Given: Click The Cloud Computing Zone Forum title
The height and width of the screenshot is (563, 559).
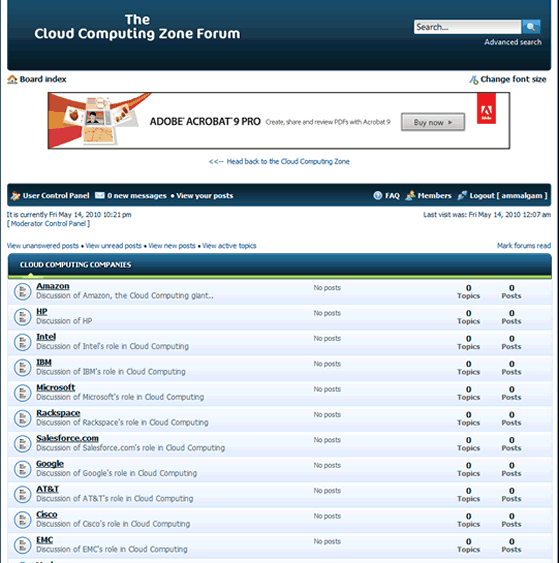Looking at the screenshot, I should click(137, 27).
